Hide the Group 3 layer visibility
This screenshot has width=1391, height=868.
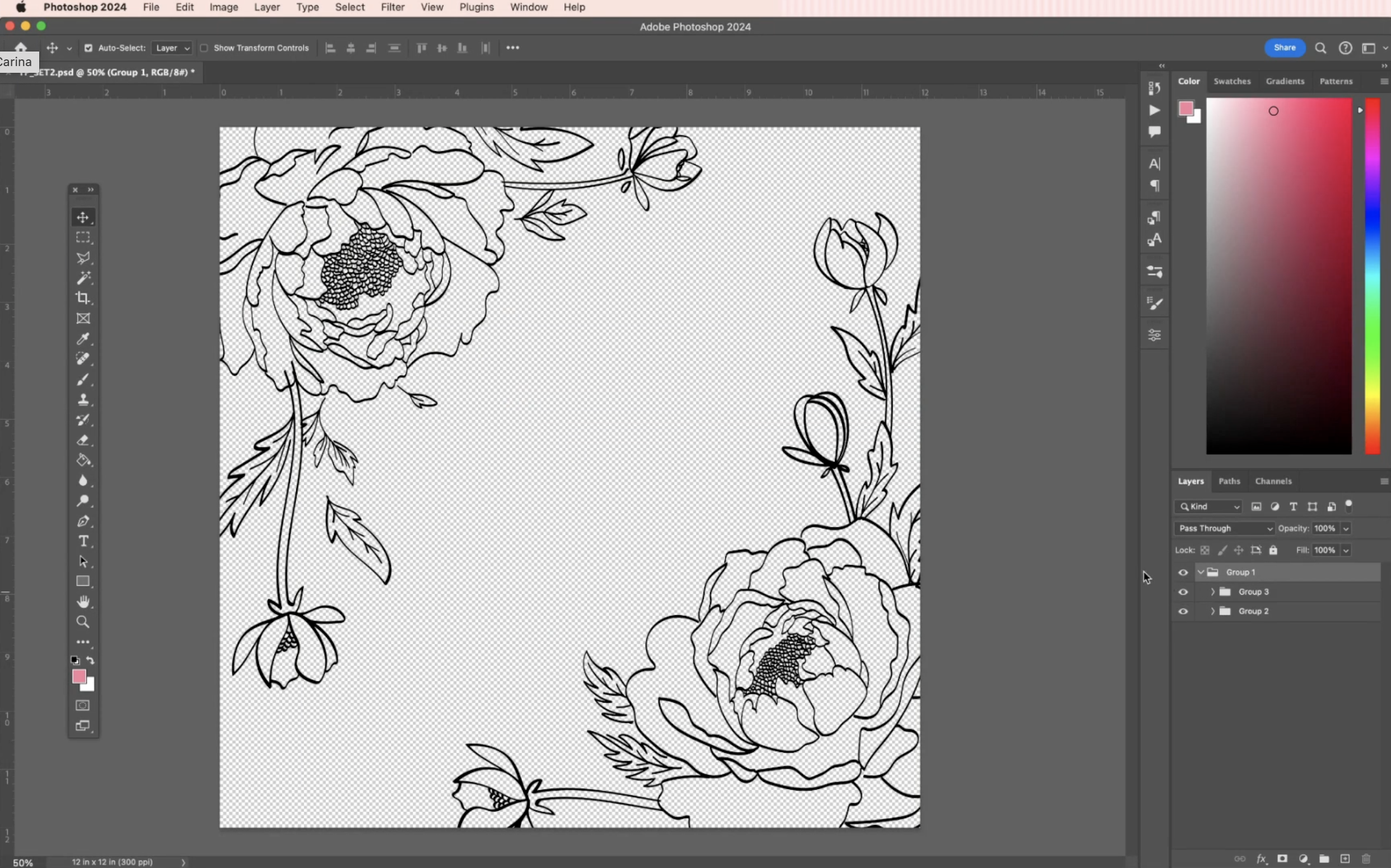[x=1183, y=592]
